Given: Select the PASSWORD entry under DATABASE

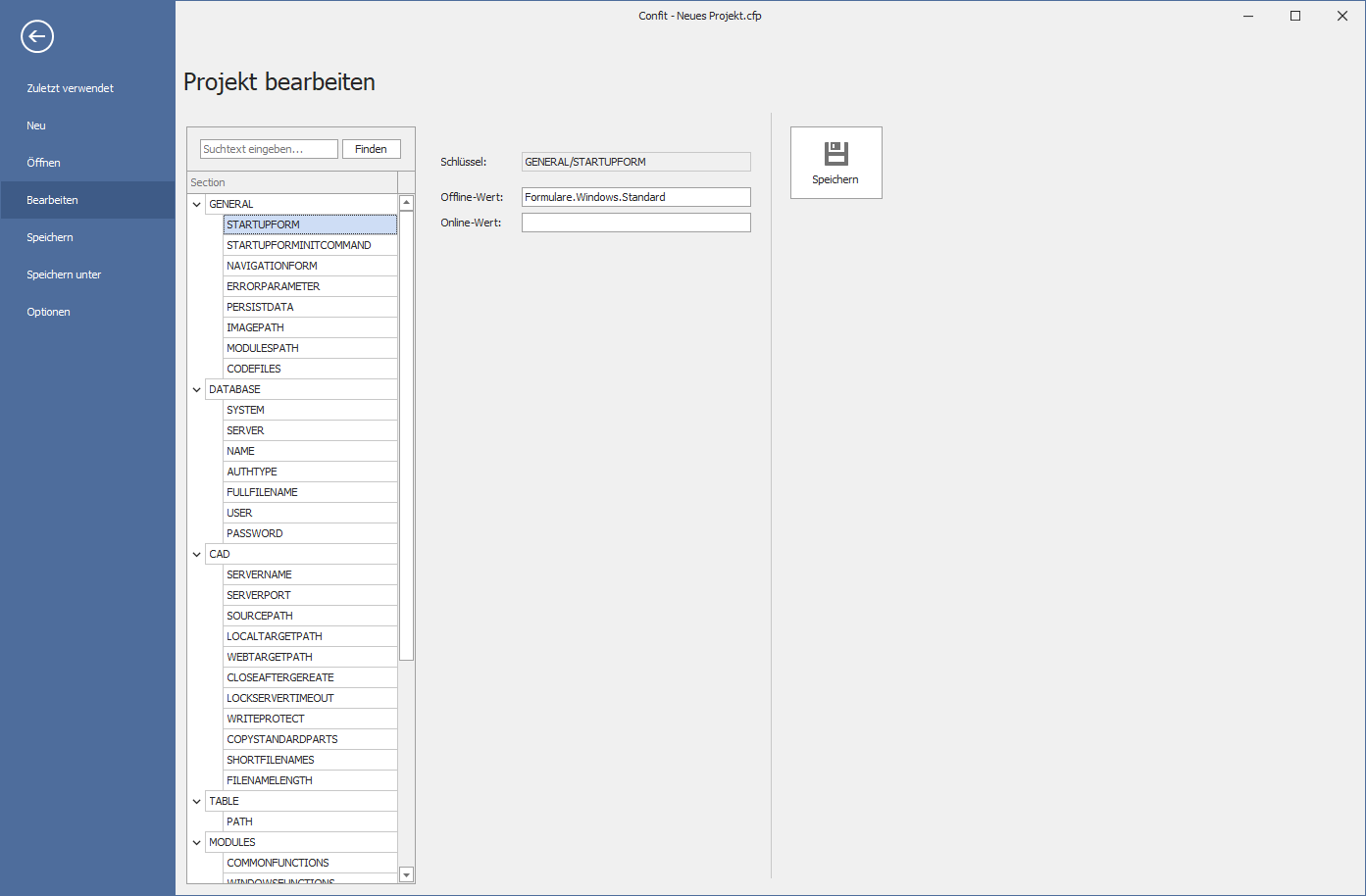Looking at the screenshot, I should point(254,533).
